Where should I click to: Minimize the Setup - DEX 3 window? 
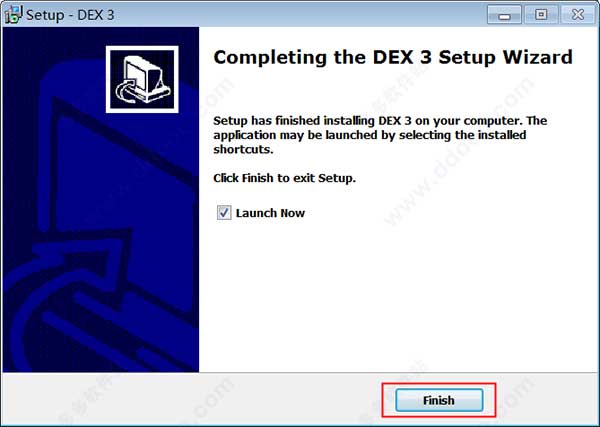pos(504,15)
